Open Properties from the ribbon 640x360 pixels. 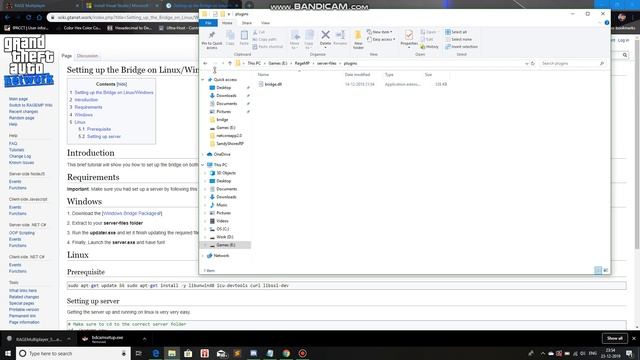click(x=409, y=38)
